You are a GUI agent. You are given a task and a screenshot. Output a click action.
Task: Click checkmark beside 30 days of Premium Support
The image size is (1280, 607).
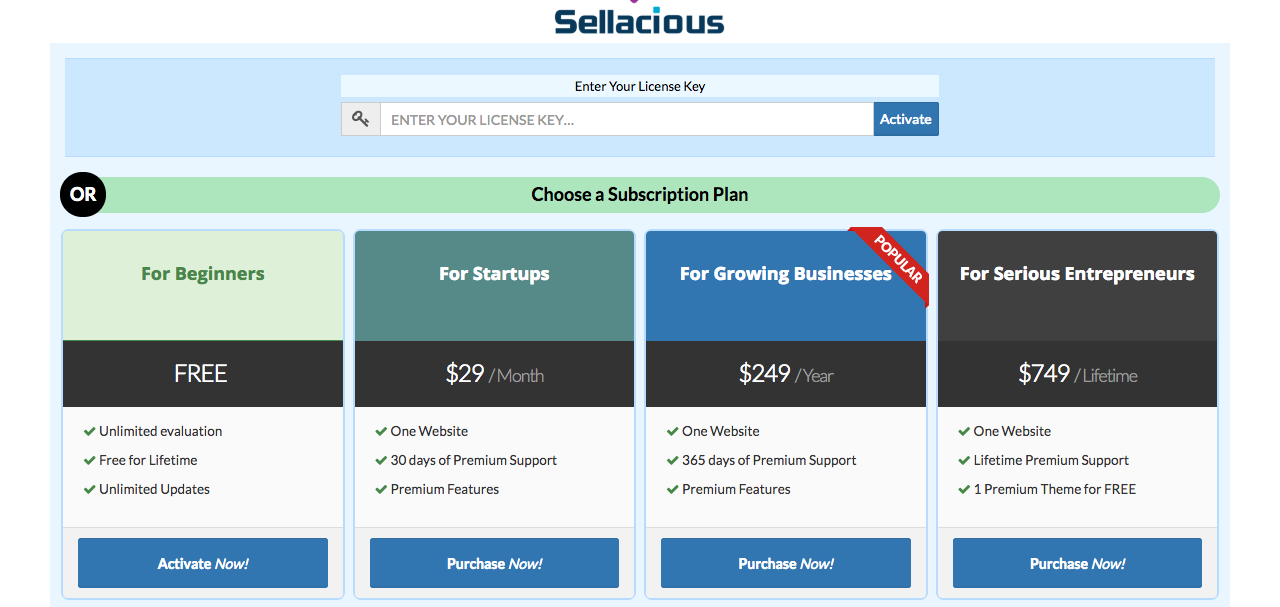pyautogui.click(x=381, y=461)
